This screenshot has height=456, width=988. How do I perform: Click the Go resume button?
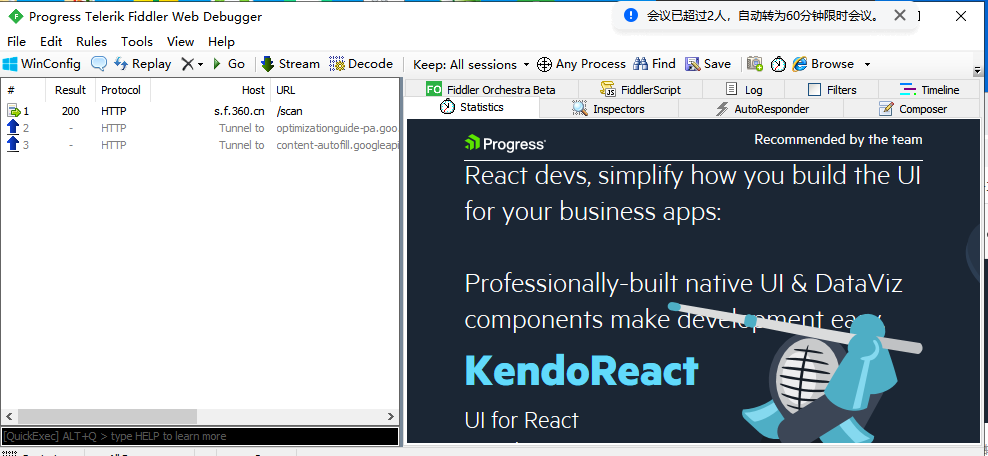coord(229,64)
